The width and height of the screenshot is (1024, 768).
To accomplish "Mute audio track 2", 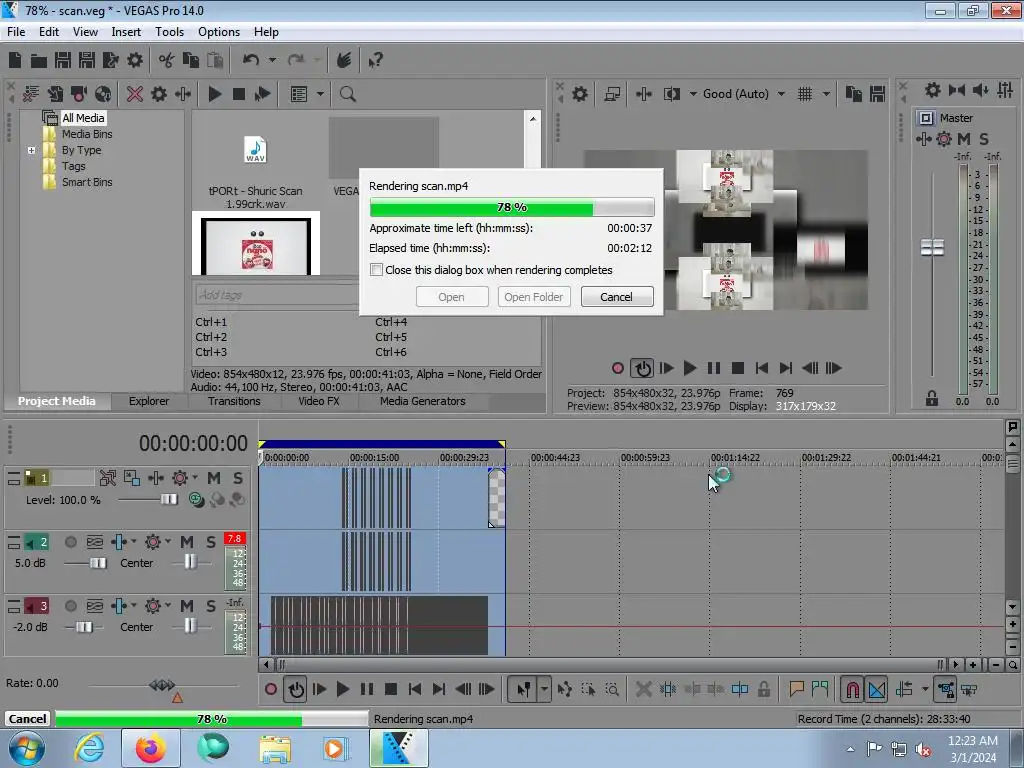I will click(x=187, y=542).
